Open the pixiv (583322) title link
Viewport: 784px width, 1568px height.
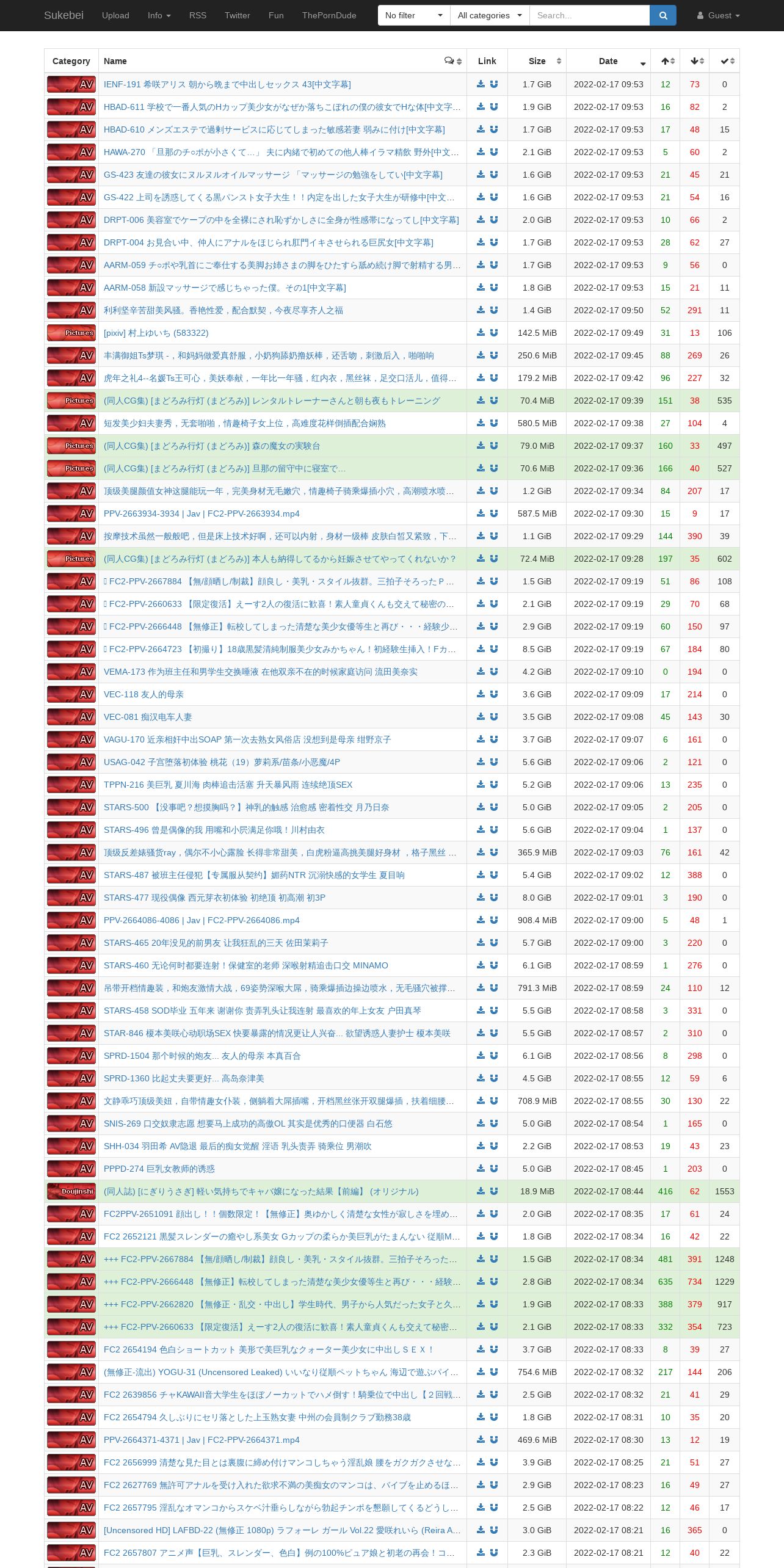156,333
